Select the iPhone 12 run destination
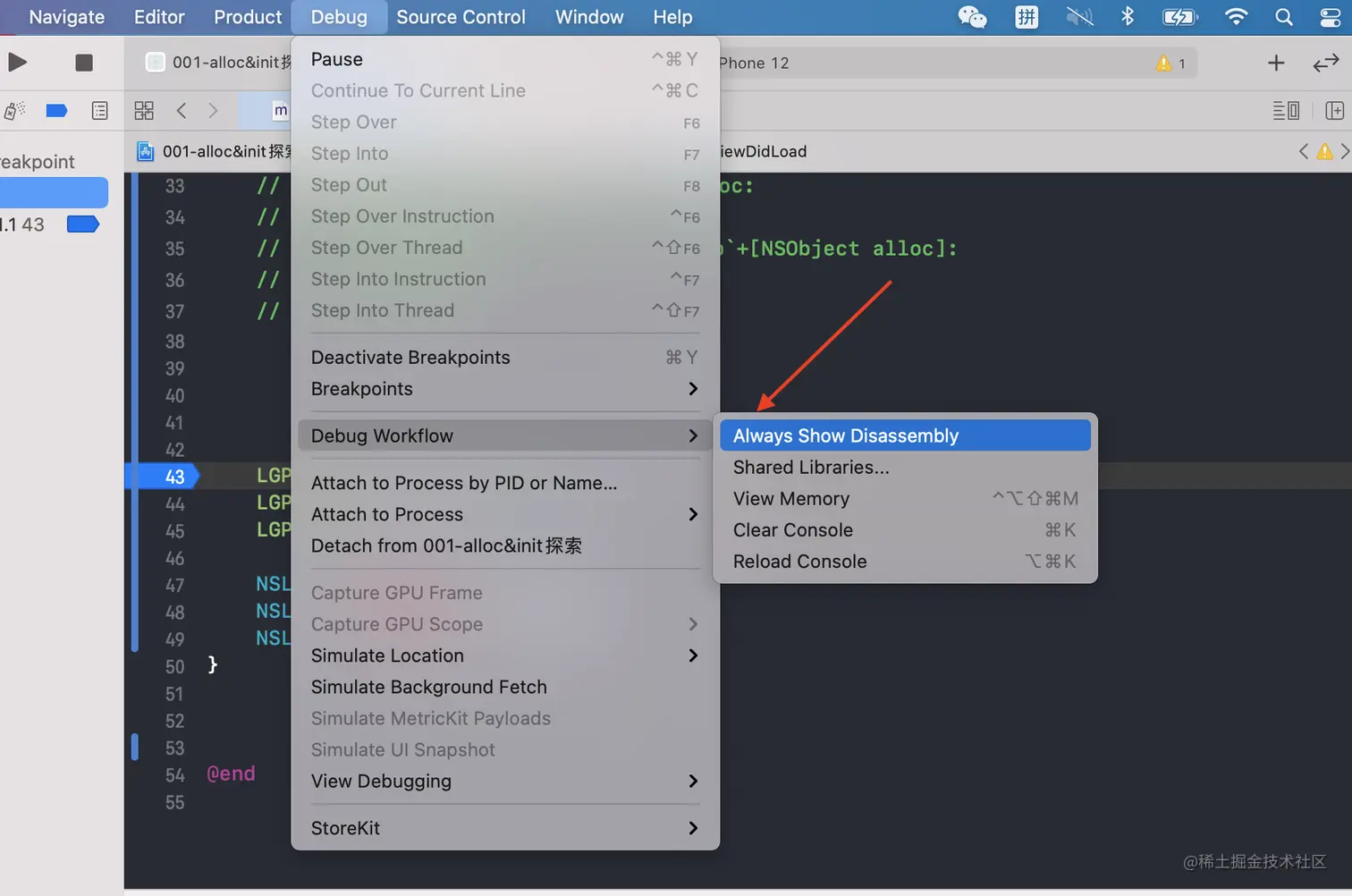The width and height of the screenshot is (1352, 896). 754,63
